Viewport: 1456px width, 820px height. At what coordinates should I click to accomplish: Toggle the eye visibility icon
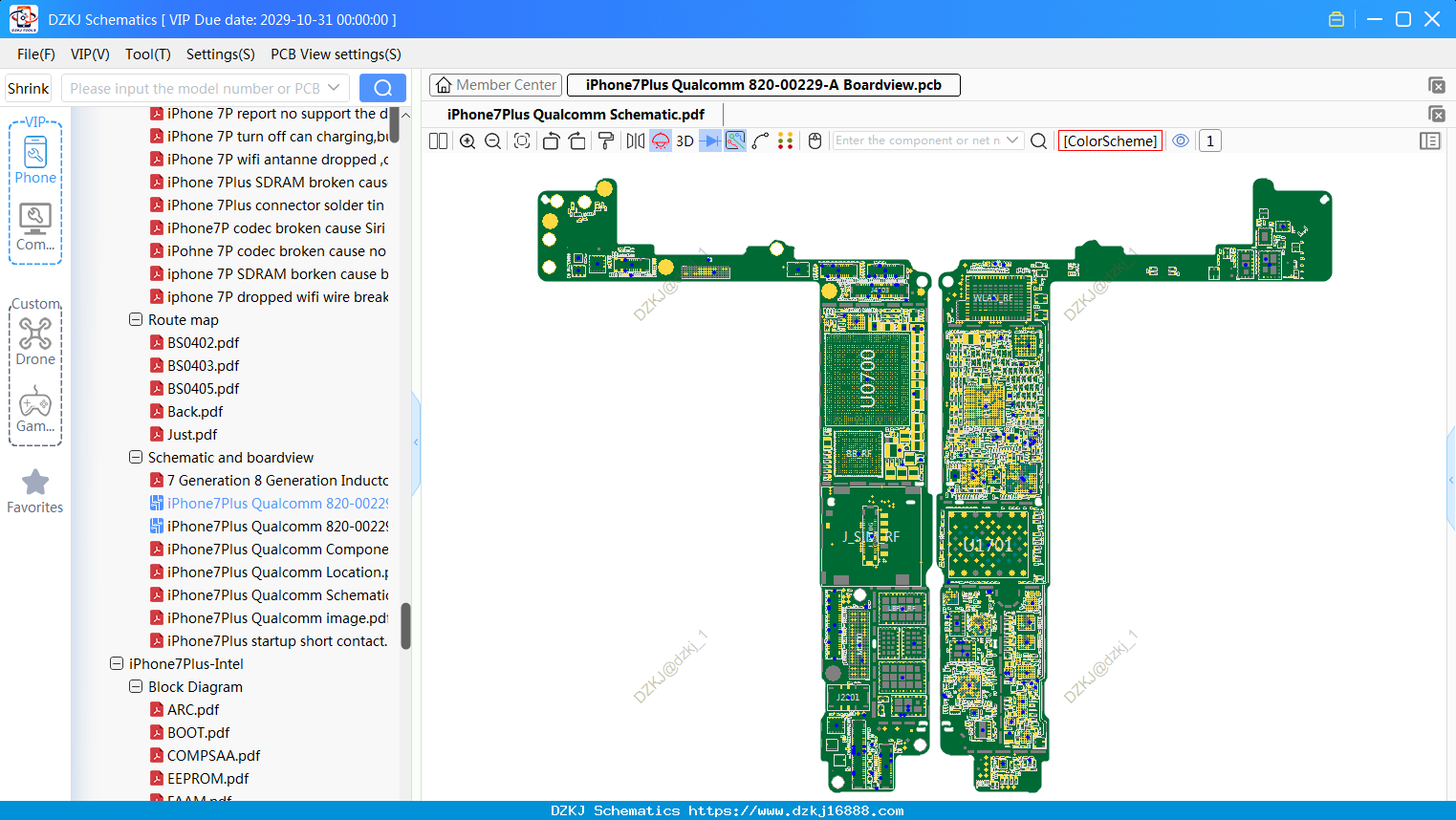pyautogui.click(x=1181, y=140)
